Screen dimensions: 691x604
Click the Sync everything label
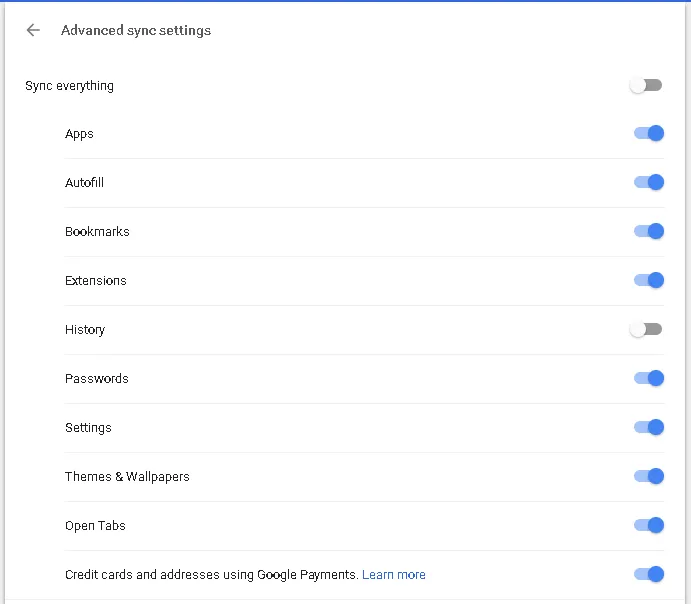(69, 86)
